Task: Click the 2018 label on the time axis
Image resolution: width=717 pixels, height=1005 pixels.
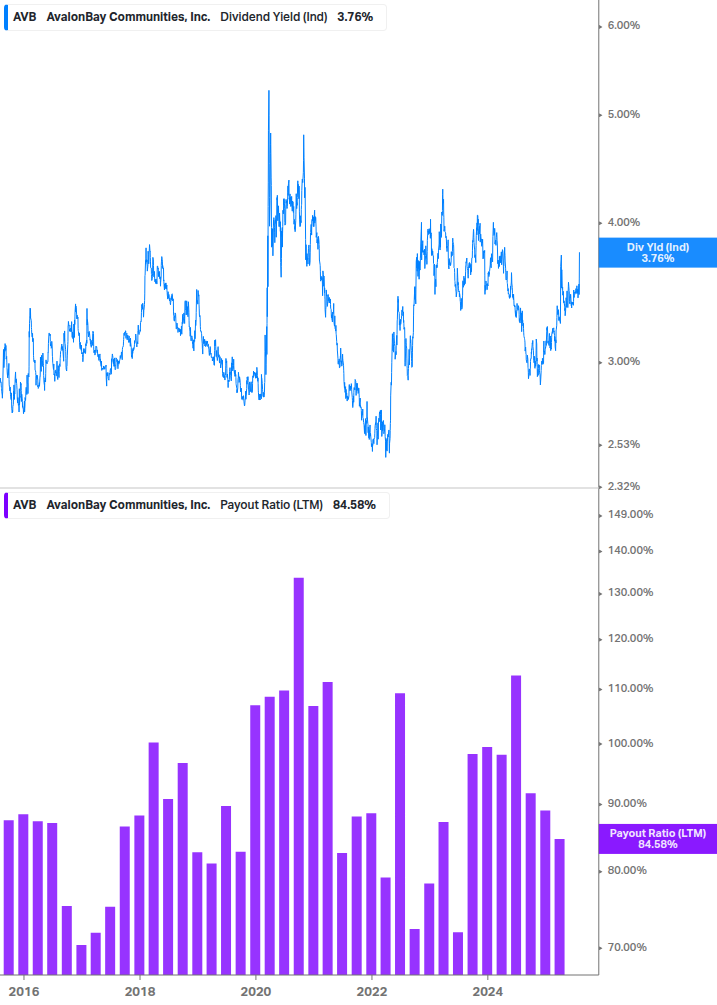Action: tap(140, 992)
